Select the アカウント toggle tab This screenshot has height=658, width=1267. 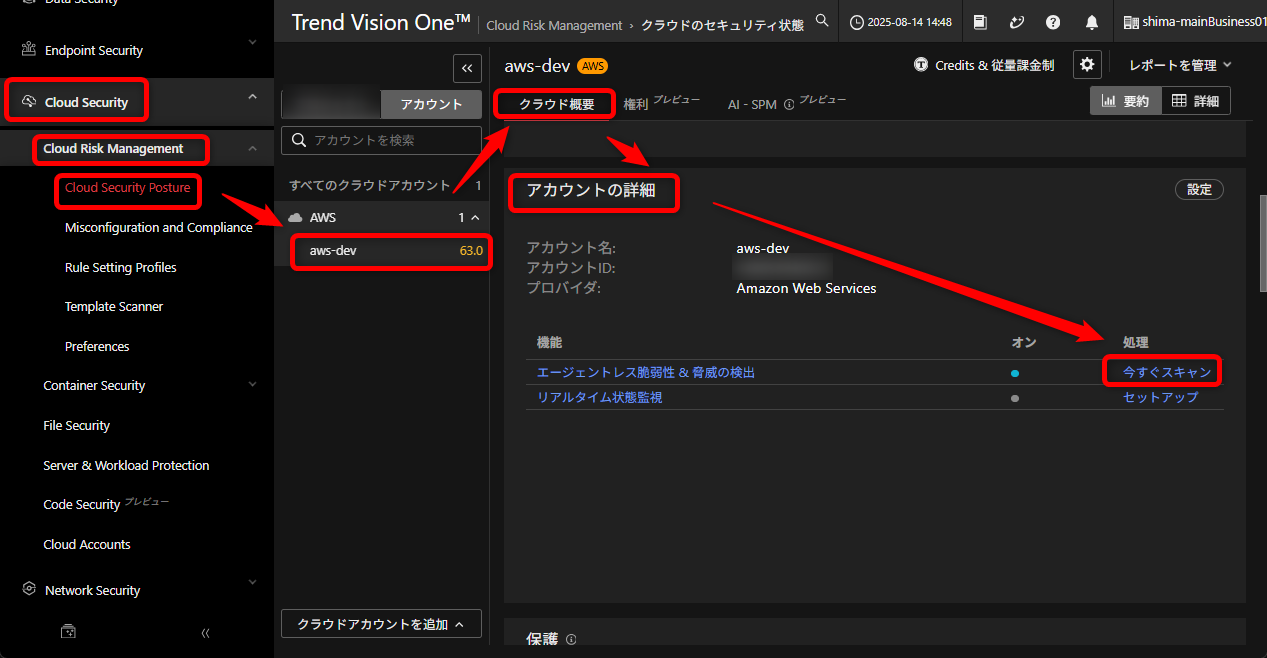pyautogui.click(x=431, y=104)
